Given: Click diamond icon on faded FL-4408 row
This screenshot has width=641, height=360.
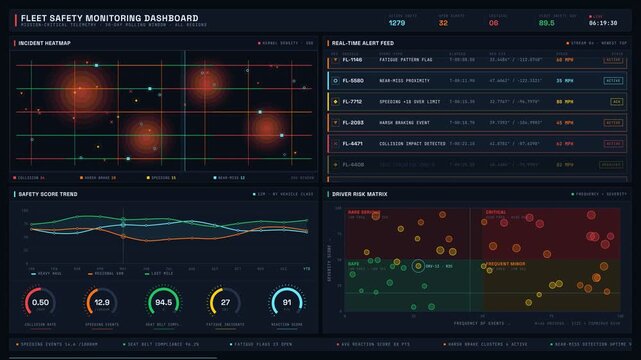Looking at the screenshot, I should point(336,165).
